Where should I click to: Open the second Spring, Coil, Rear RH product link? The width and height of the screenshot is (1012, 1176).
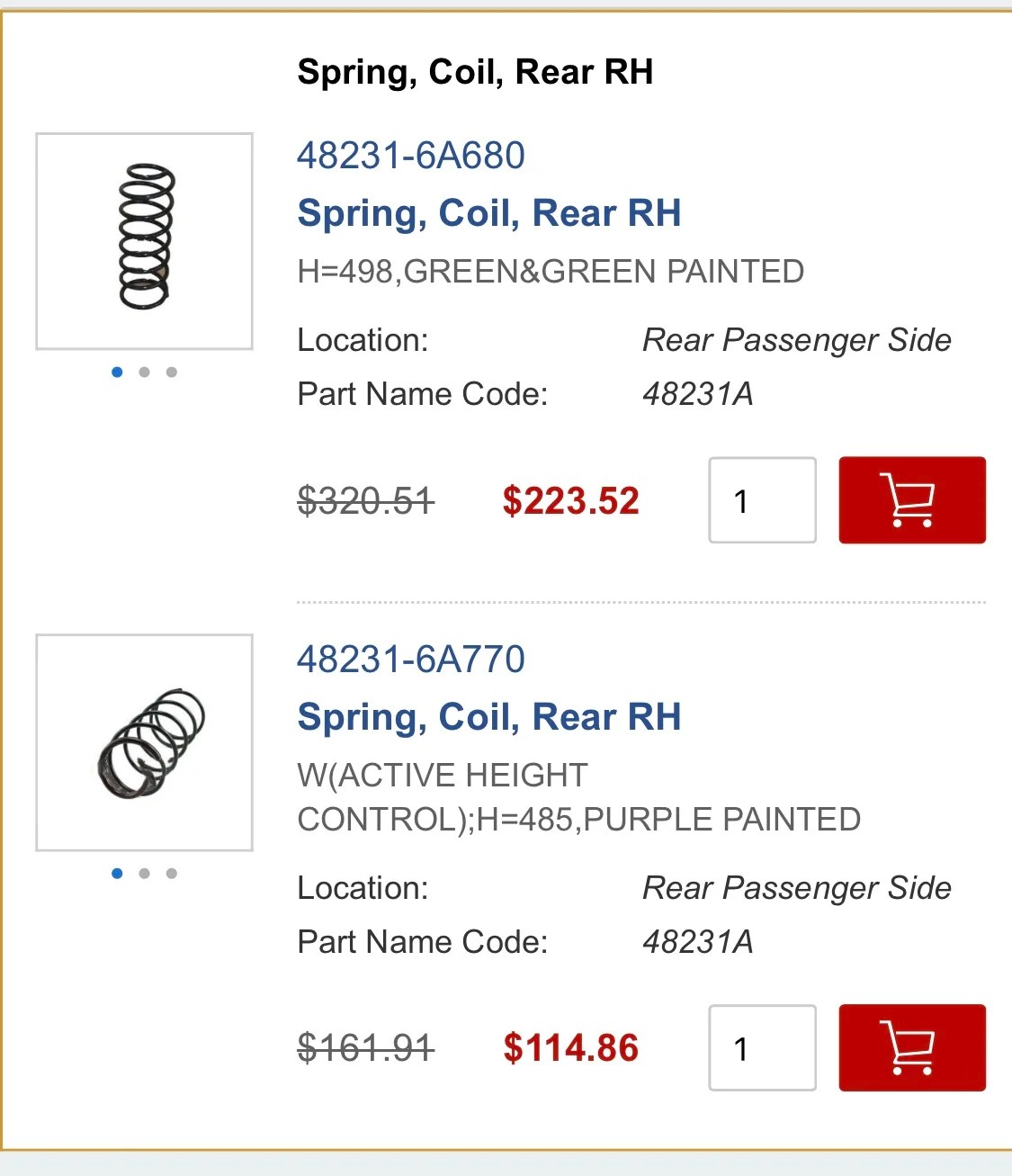(x=489, y=717)
